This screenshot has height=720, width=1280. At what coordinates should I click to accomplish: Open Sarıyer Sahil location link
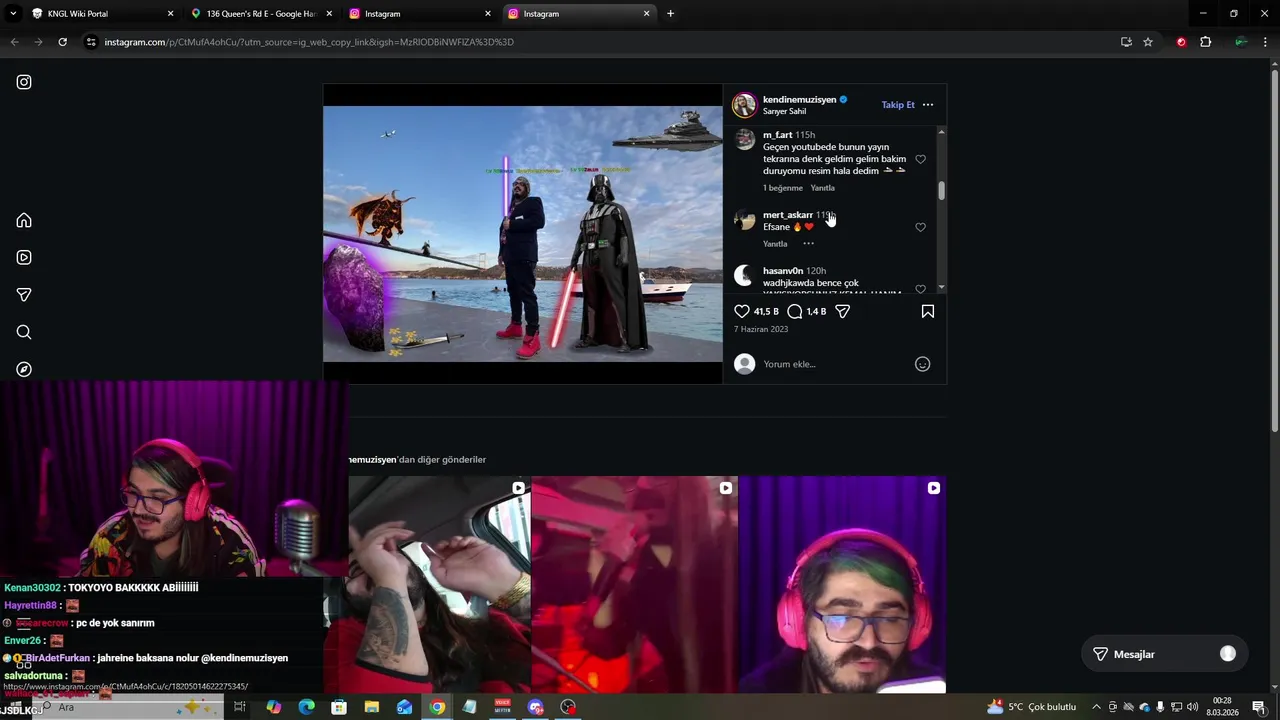(x=784, y=111)
